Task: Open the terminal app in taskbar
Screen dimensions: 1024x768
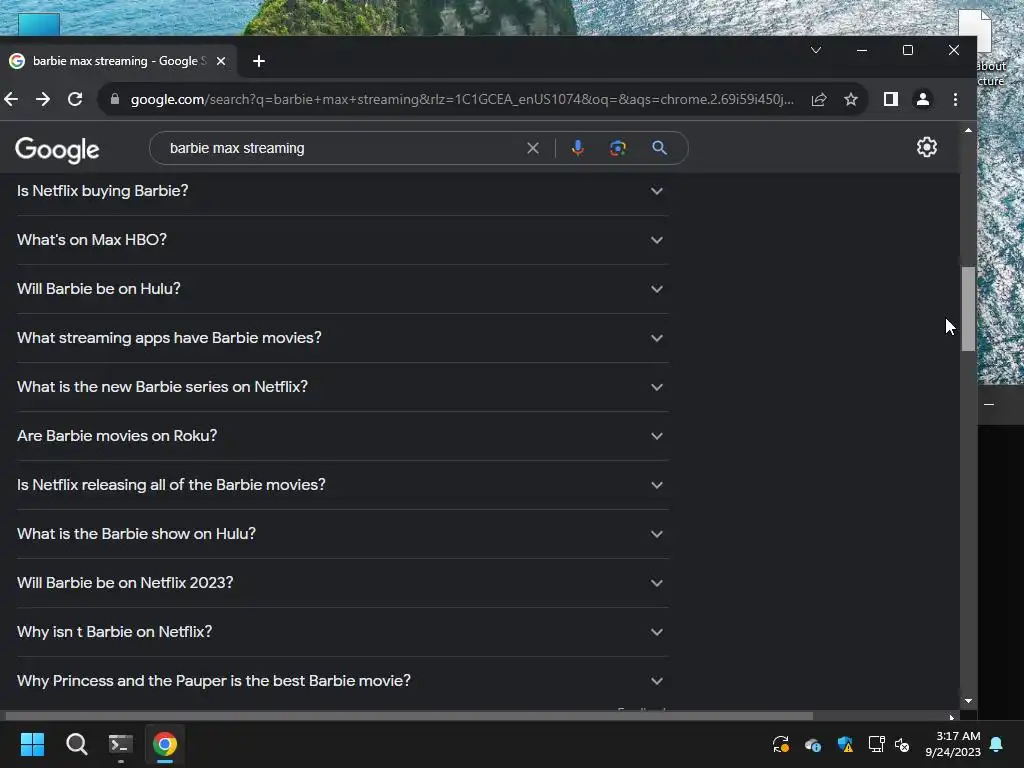Action: coord(120,744)
